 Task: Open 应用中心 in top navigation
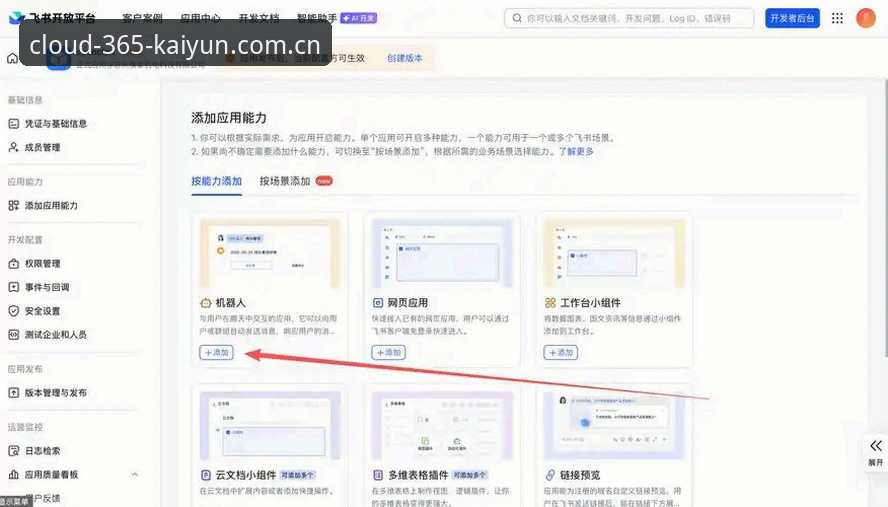click(x=200, y=18)
